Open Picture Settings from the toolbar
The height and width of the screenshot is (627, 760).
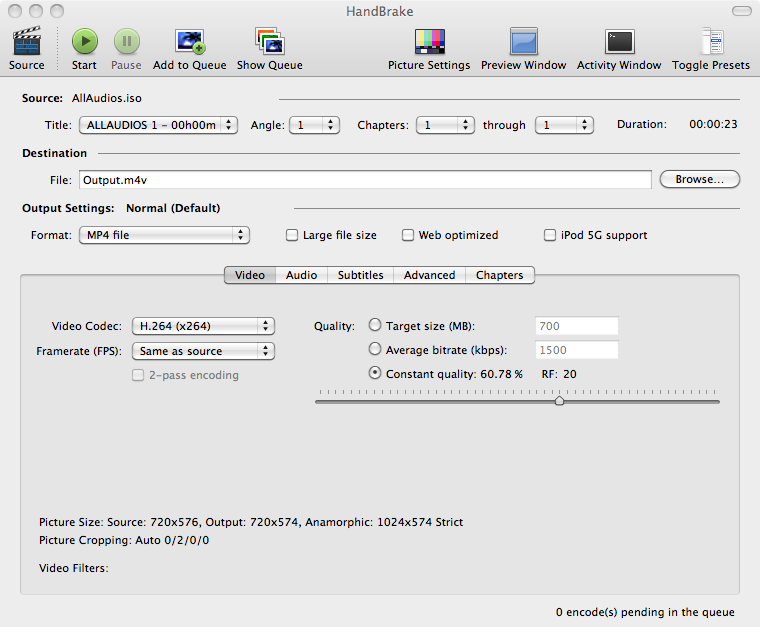pos(429,42)
